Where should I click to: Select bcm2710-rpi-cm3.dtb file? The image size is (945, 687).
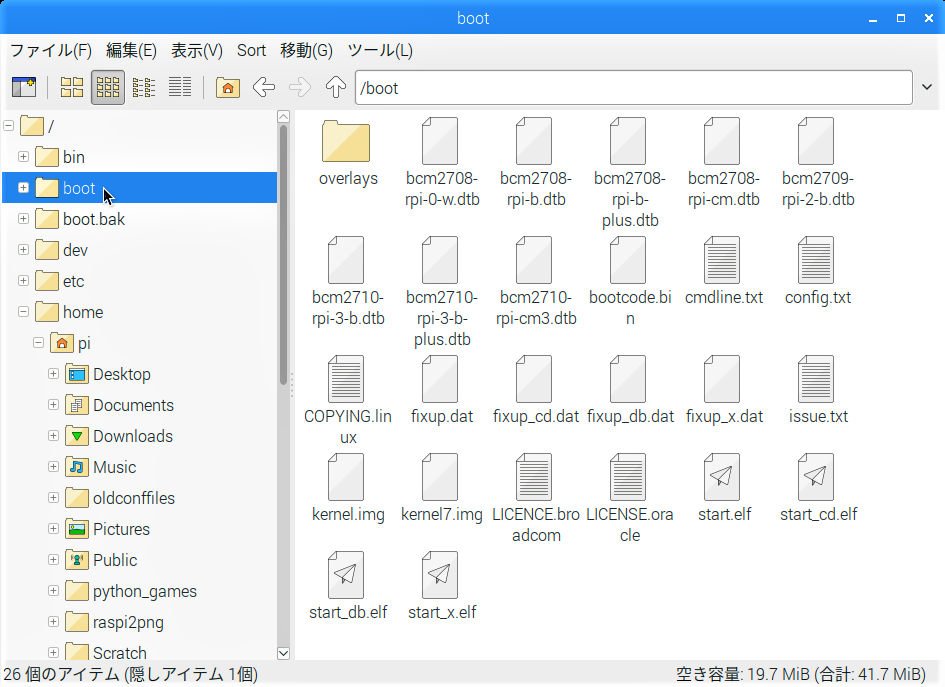[534, 260]
